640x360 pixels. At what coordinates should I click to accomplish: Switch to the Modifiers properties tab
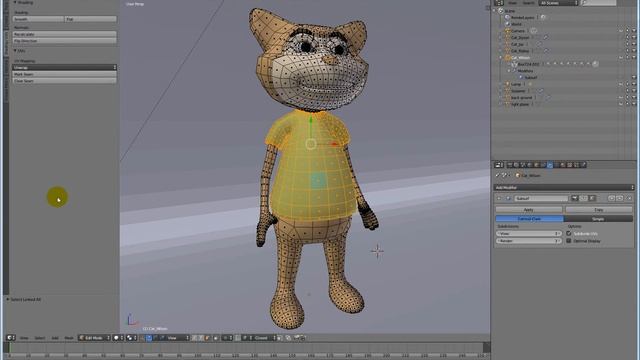point(550,165)
